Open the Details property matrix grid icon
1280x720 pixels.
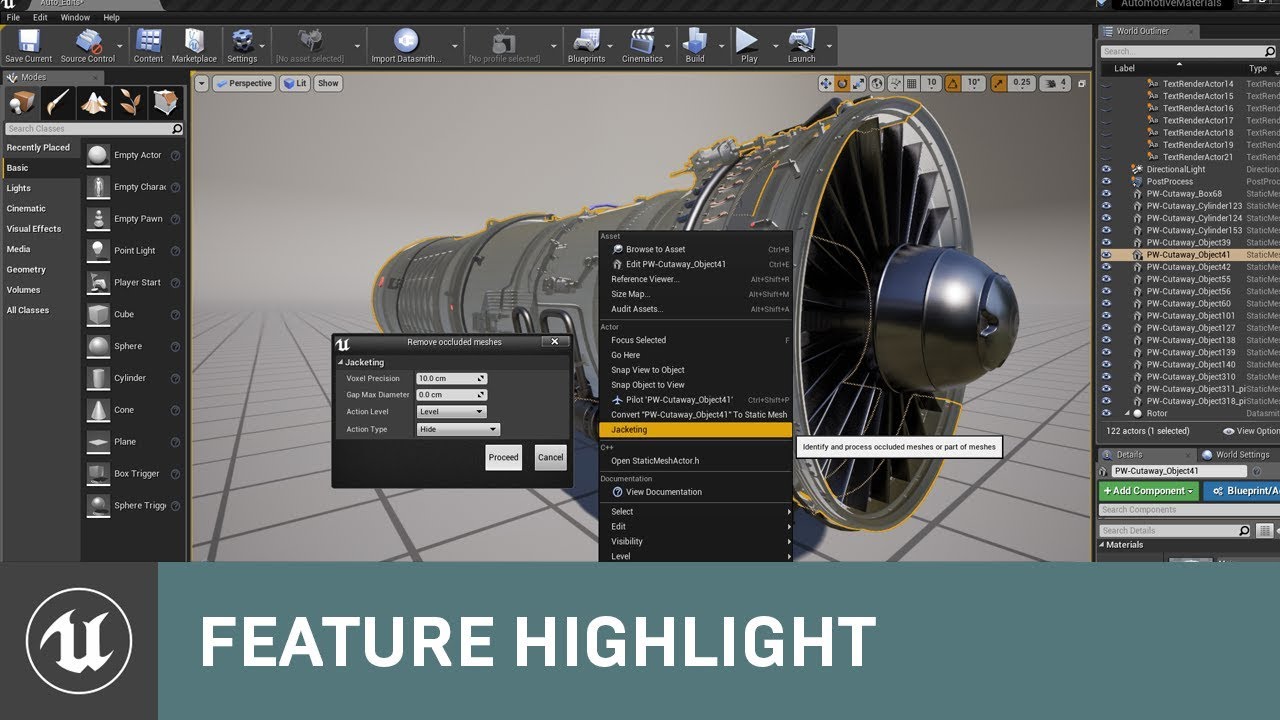(1265, 531)
